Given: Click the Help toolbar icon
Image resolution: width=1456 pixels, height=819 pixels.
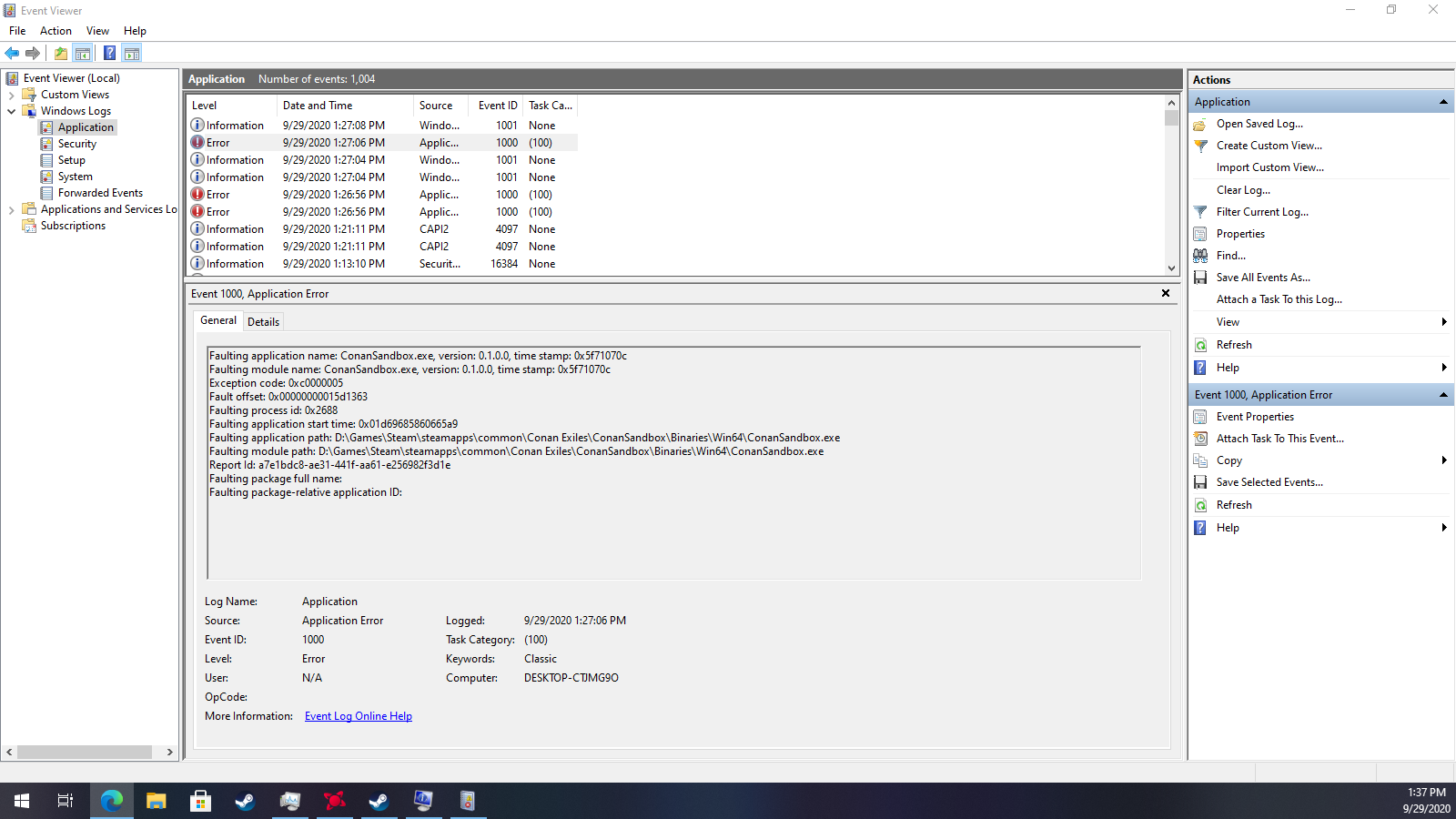Looking at the screenshot, I should pos(109,53).
